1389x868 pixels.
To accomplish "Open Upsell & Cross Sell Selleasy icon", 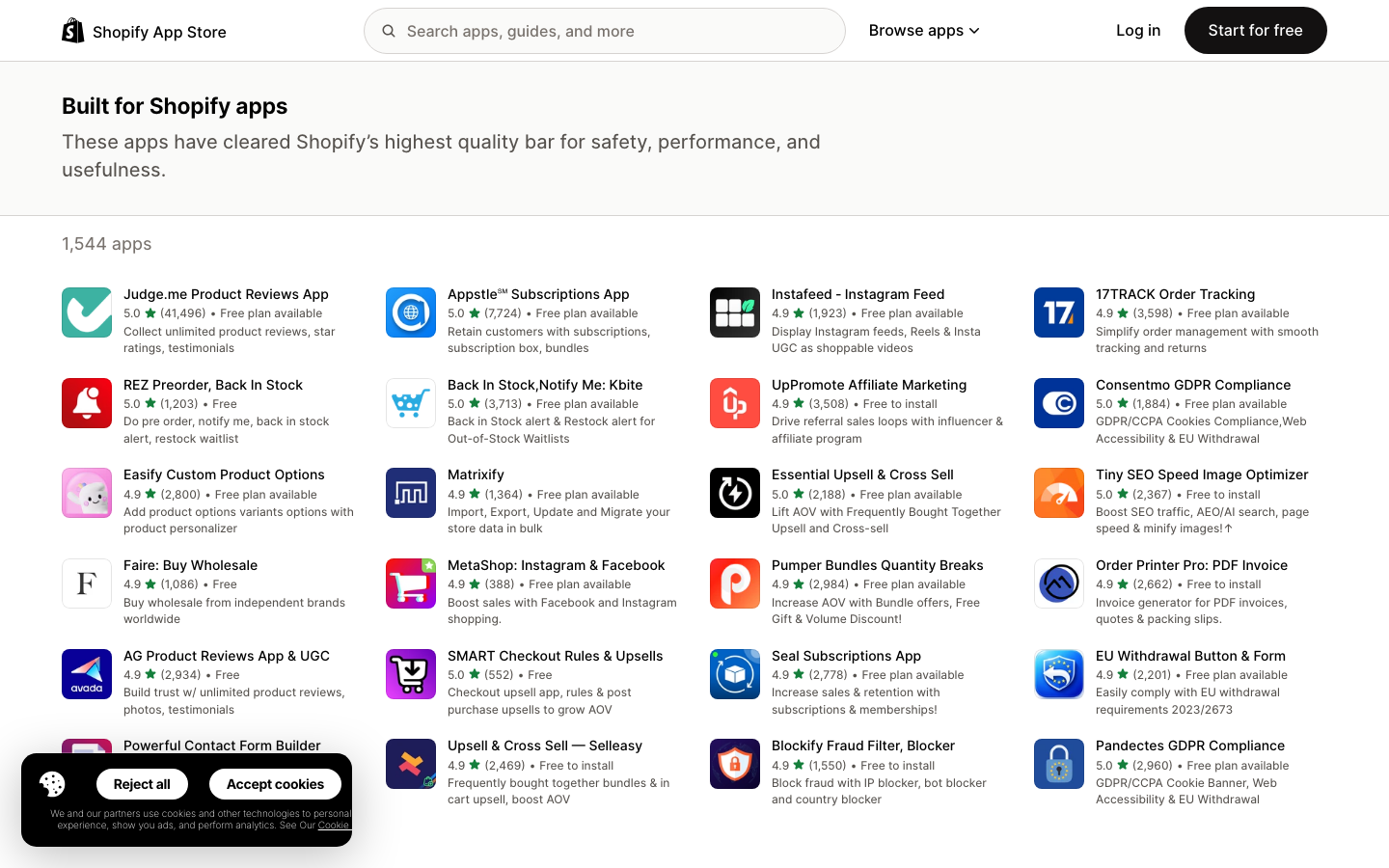I will 411,764.
